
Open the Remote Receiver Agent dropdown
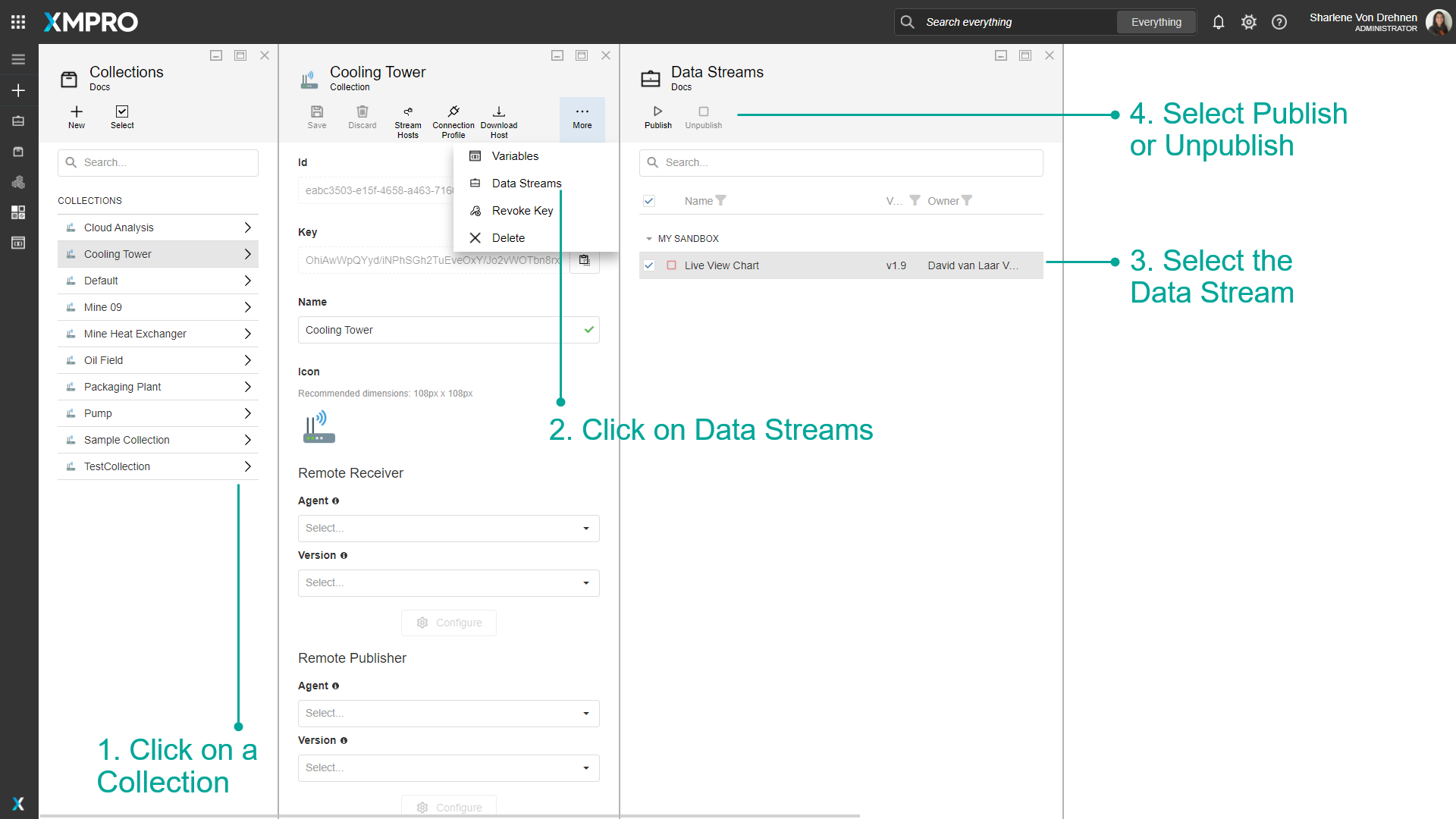[448, 528]
